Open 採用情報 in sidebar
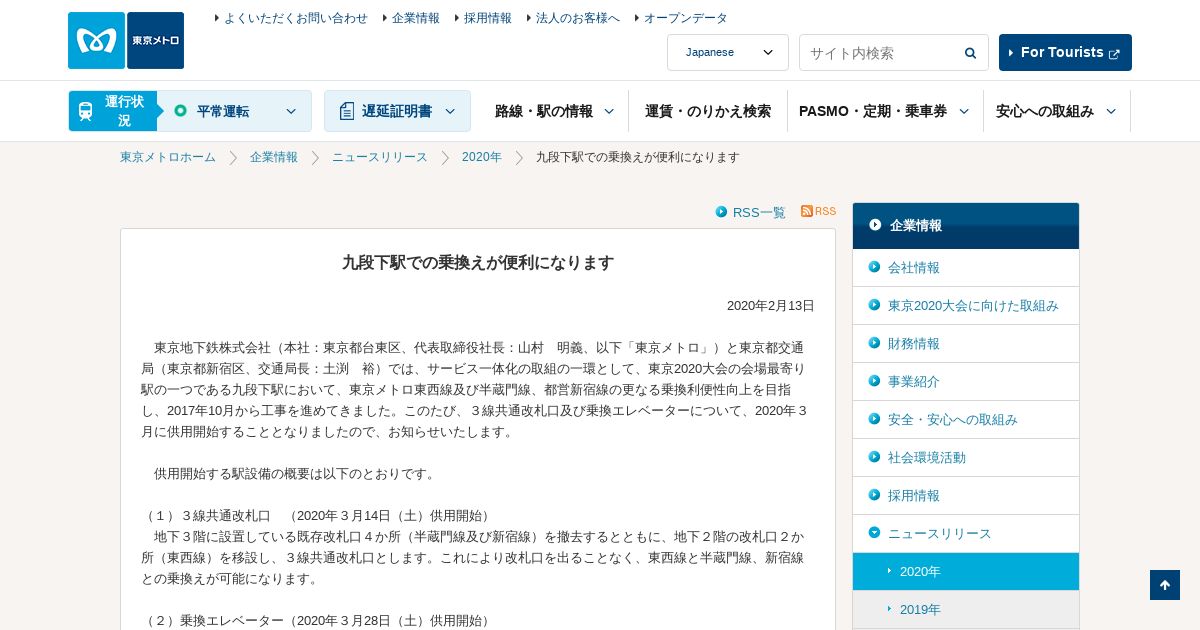Screen dimensions: 1200x630 point(914,495)
